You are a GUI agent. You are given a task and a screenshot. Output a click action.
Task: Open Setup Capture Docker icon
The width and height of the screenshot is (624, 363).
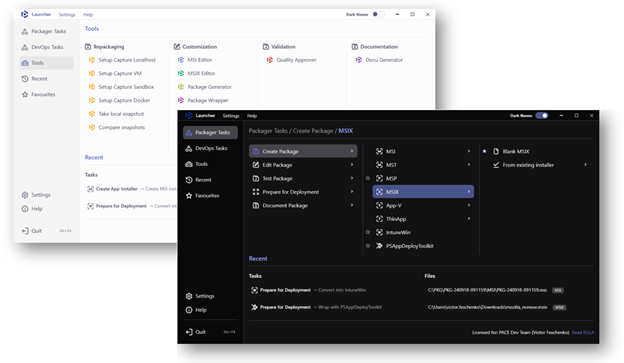tap(92, 100)
